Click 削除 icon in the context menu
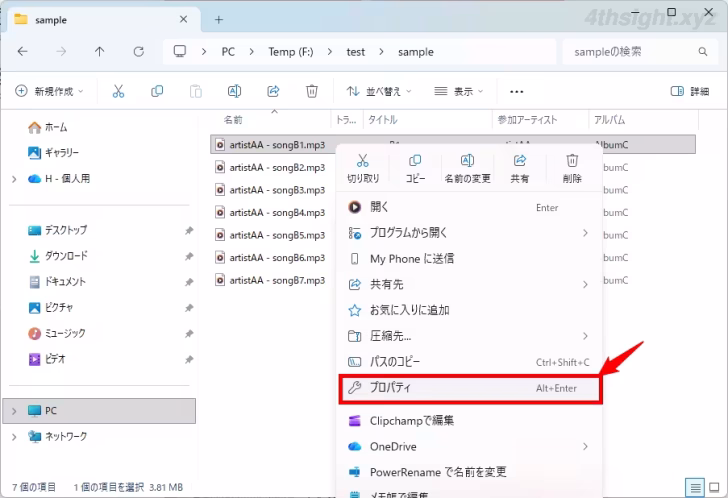The height and width of the screenshot is (498, 728). (572, 168)
